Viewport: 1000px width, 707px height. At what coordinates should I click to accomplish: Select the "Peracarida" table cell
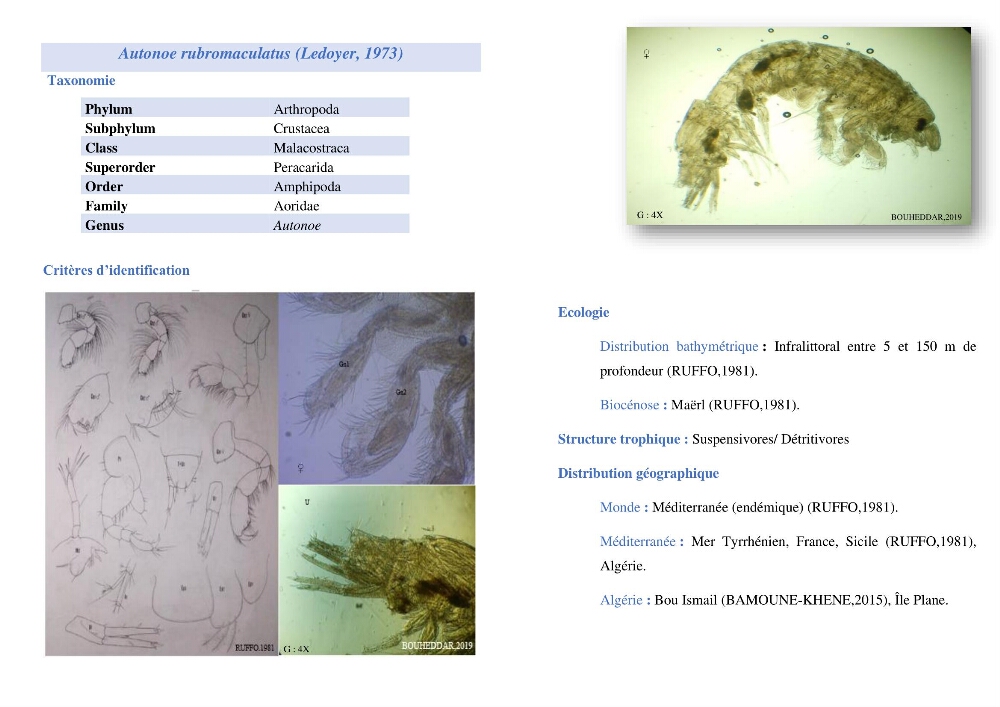[304, 167]
